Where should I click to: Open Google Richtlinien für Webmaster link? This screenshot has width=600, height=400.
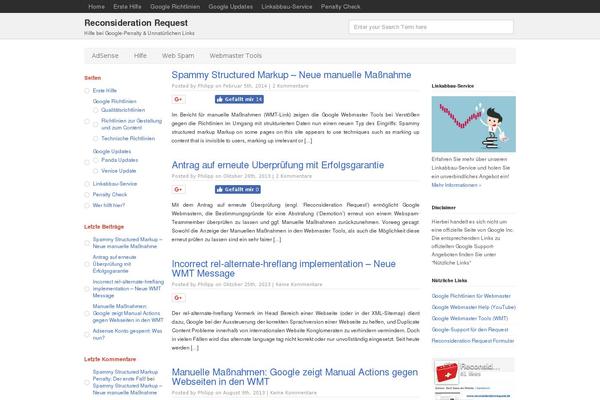[471, 296]
